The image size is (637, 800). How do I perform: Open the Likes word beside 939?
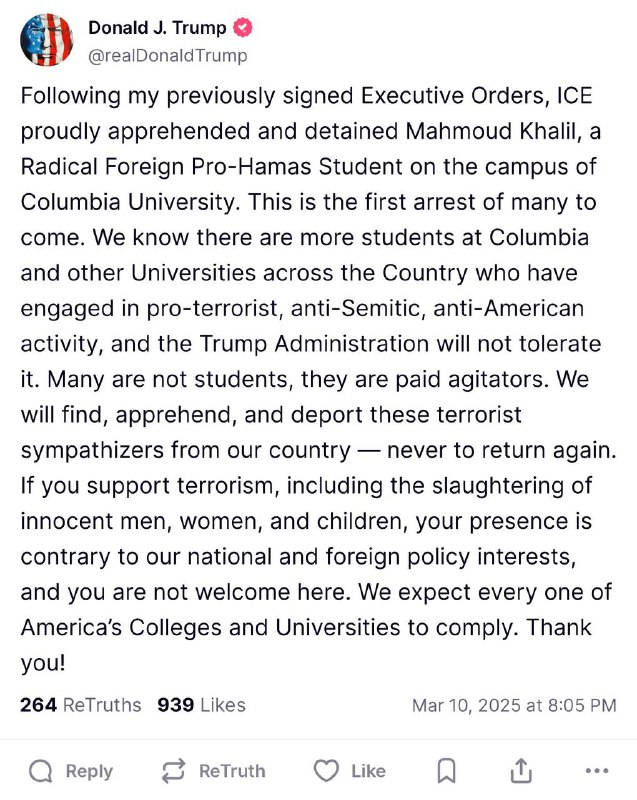click(223, 705)
